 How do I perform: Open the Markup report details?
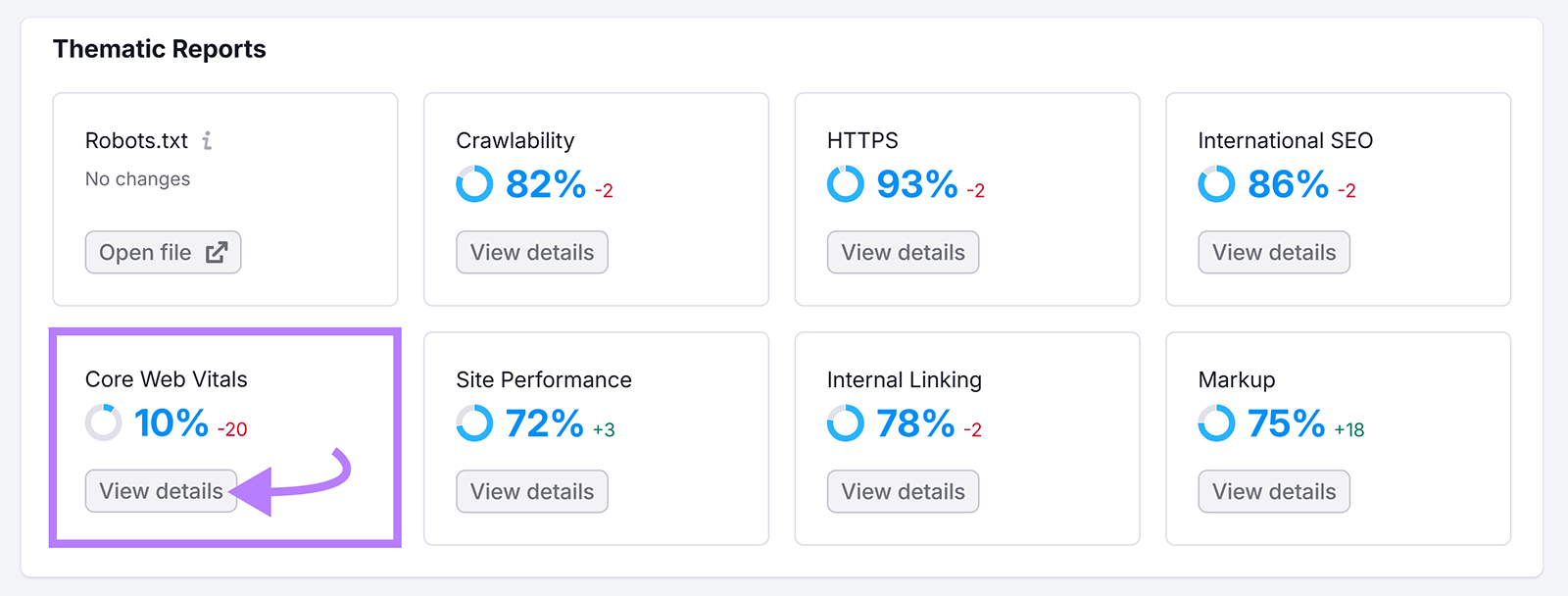click(x=1273, y=491)
